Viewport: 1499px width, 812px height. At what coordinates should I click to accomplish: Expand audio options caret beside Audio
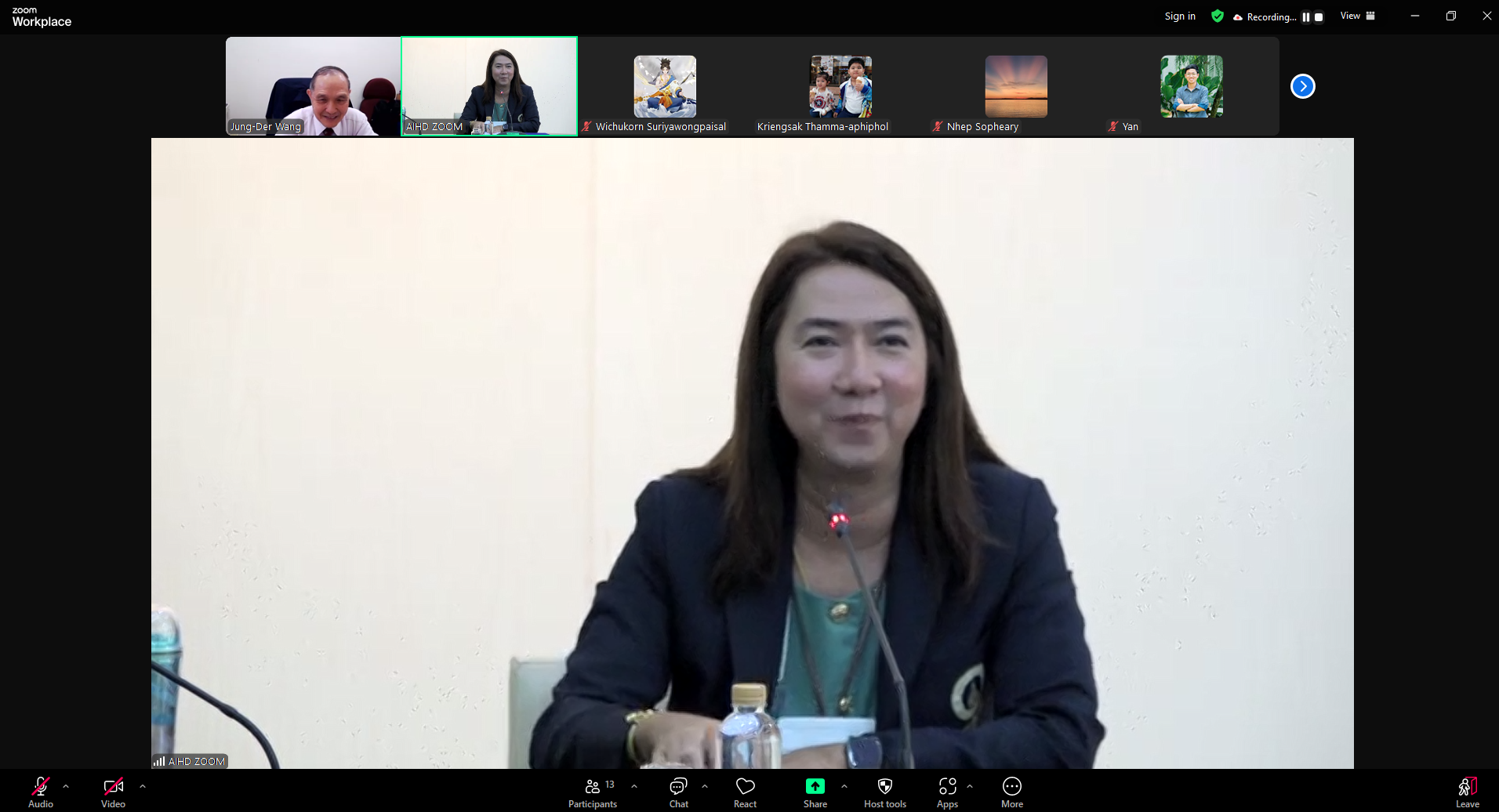click(66, 785)
